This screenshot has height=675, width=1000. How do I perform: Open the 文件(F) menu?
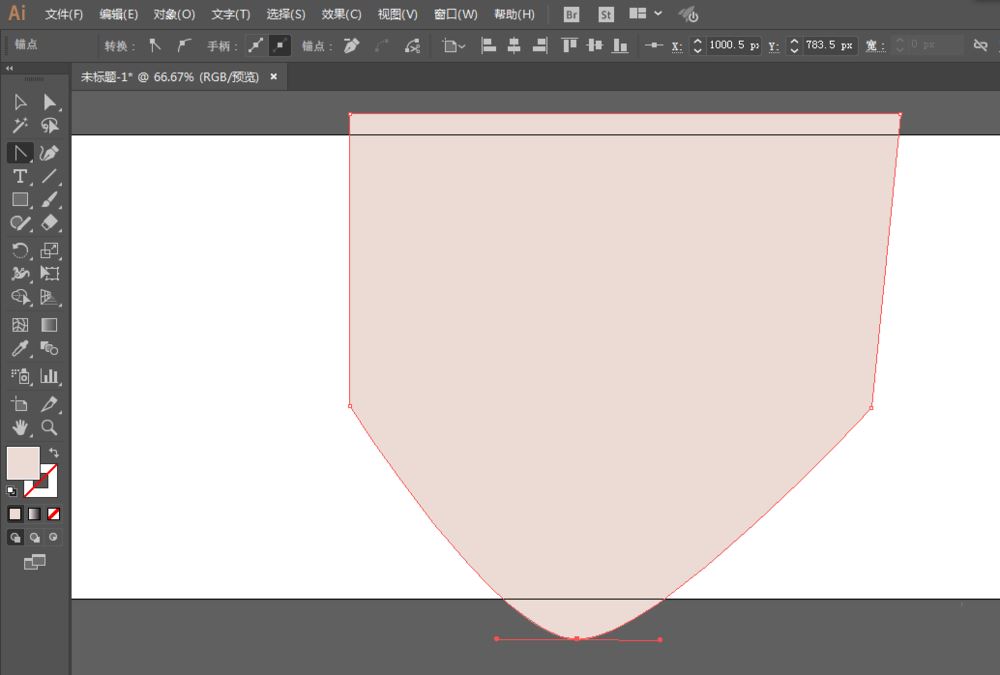(x=64, y=15)
